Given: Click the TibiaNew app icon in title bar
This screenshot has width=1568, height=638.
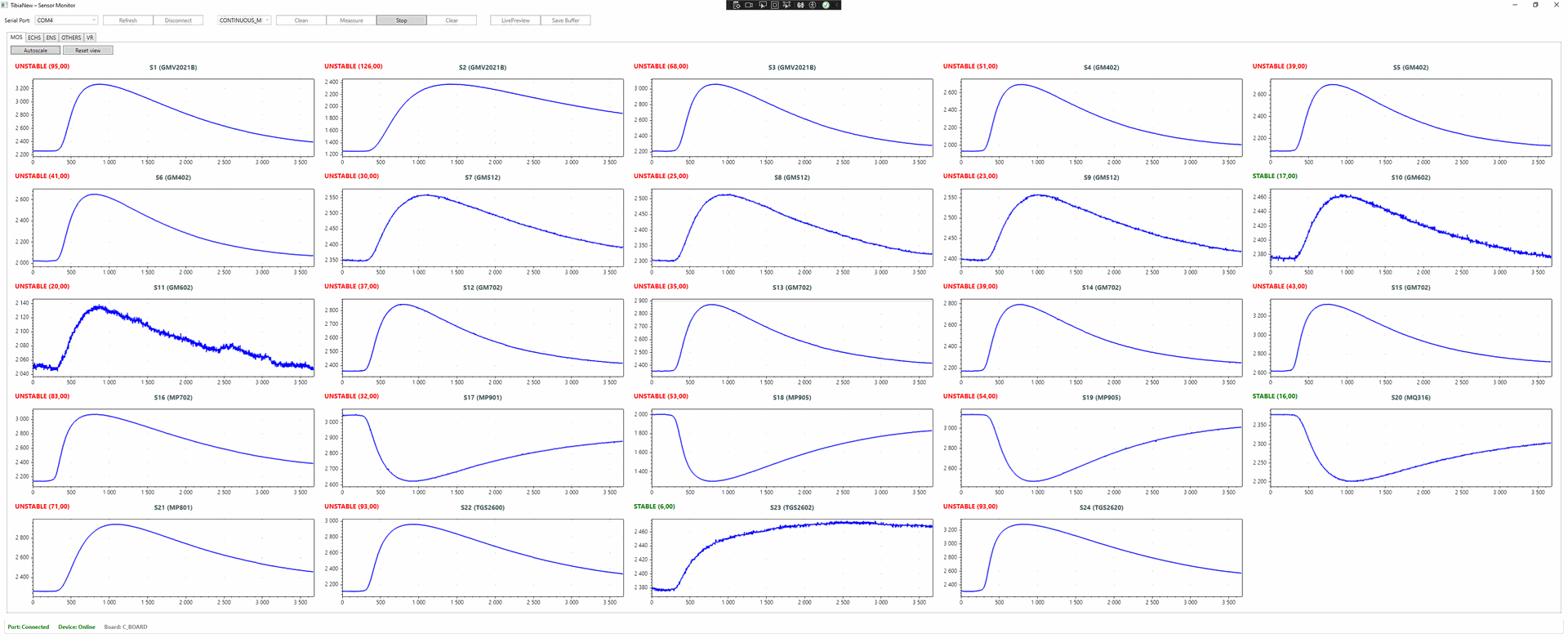Looking at the screenshot, I should tap(5, 5).
